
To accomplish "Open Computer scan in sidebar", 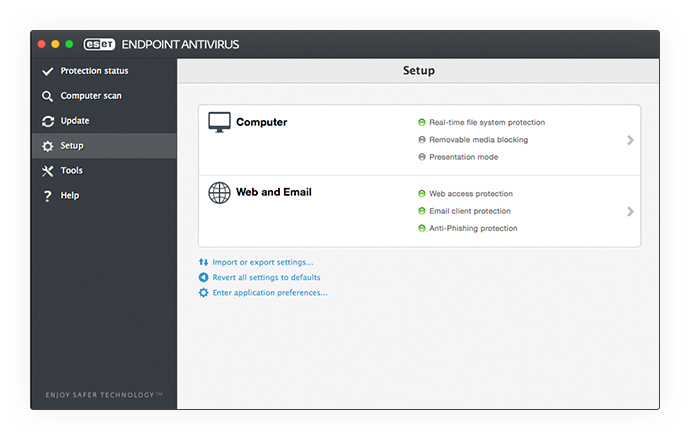I will click(x=104, y=96).
